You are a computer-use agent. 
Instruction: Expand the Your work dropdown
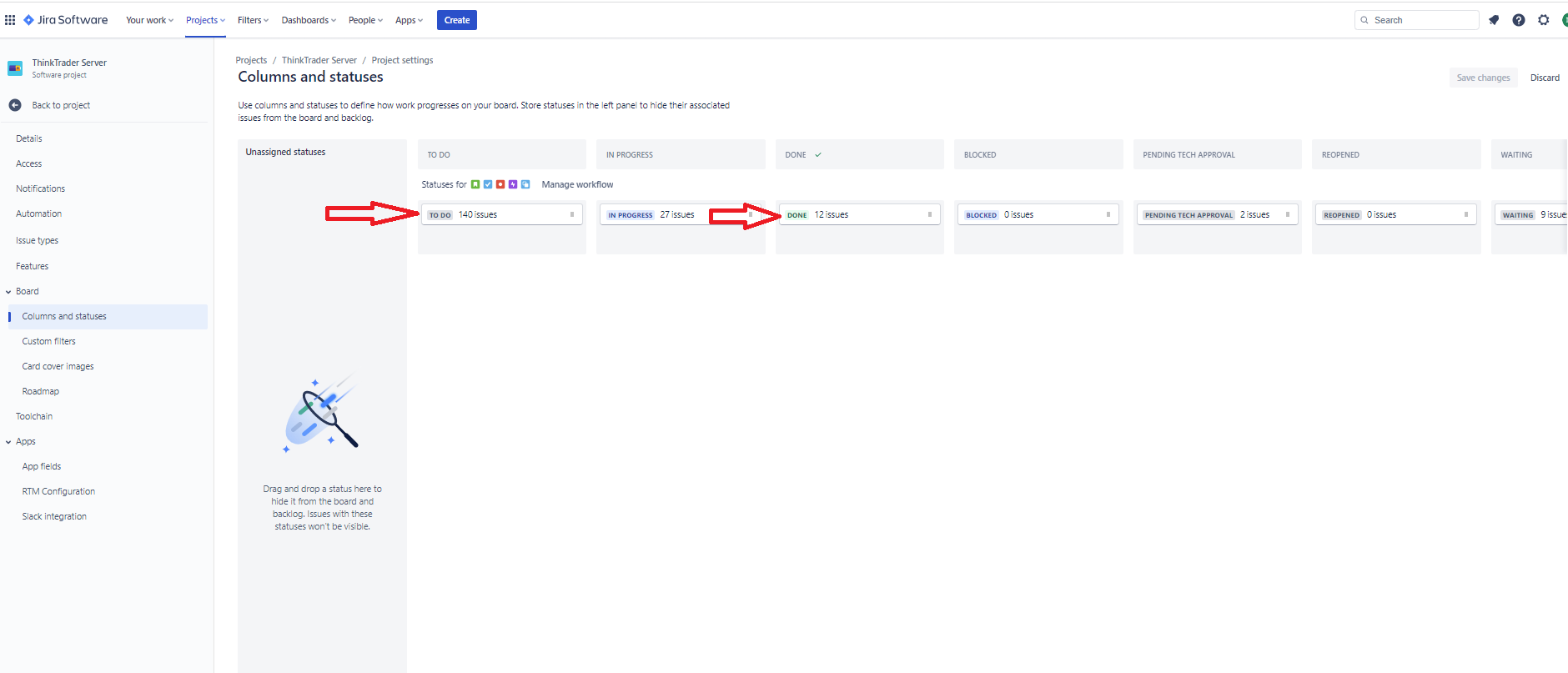[149, 20]
